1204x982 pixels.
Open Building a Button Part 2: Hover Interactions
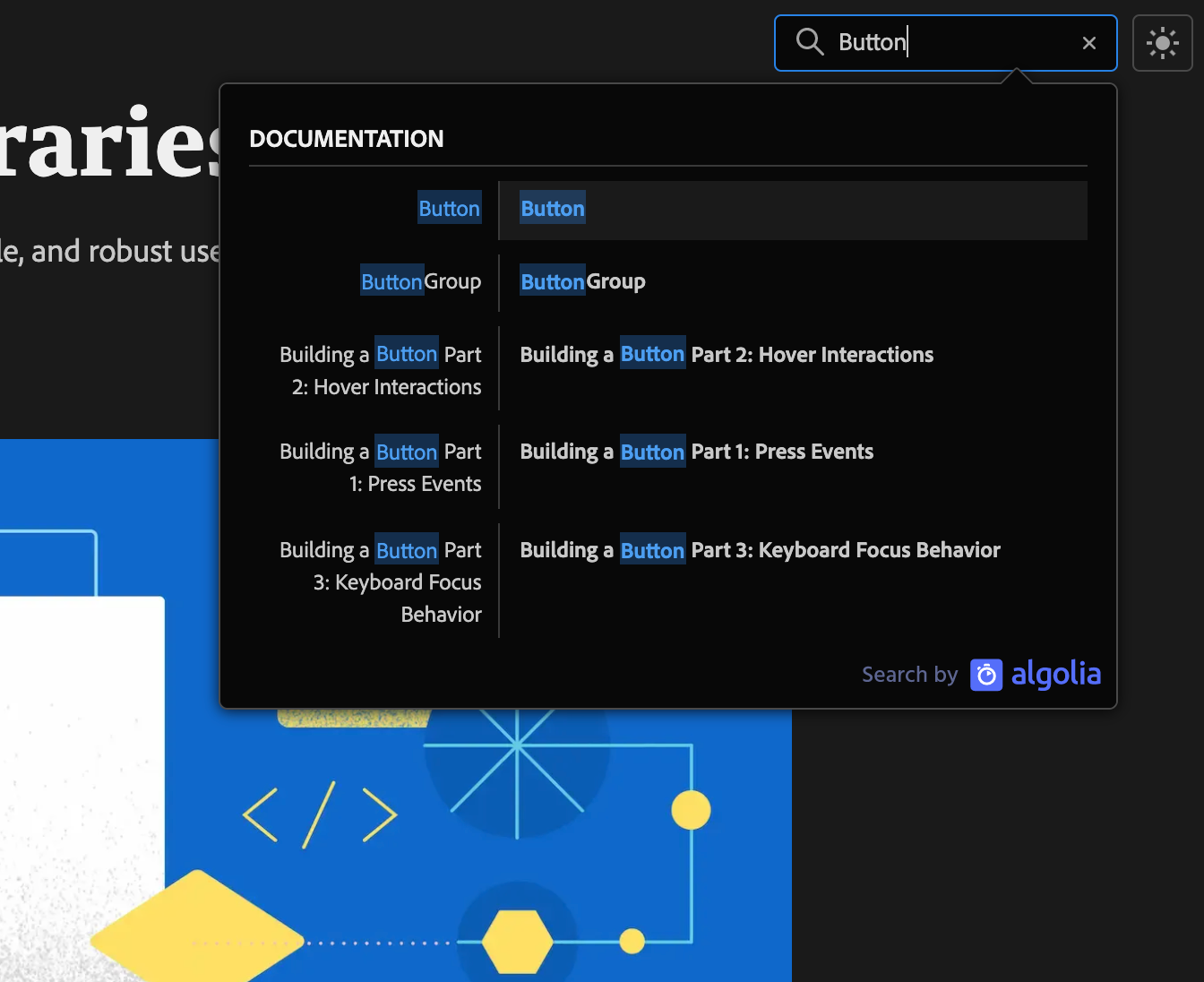click(x=727, y=355)
